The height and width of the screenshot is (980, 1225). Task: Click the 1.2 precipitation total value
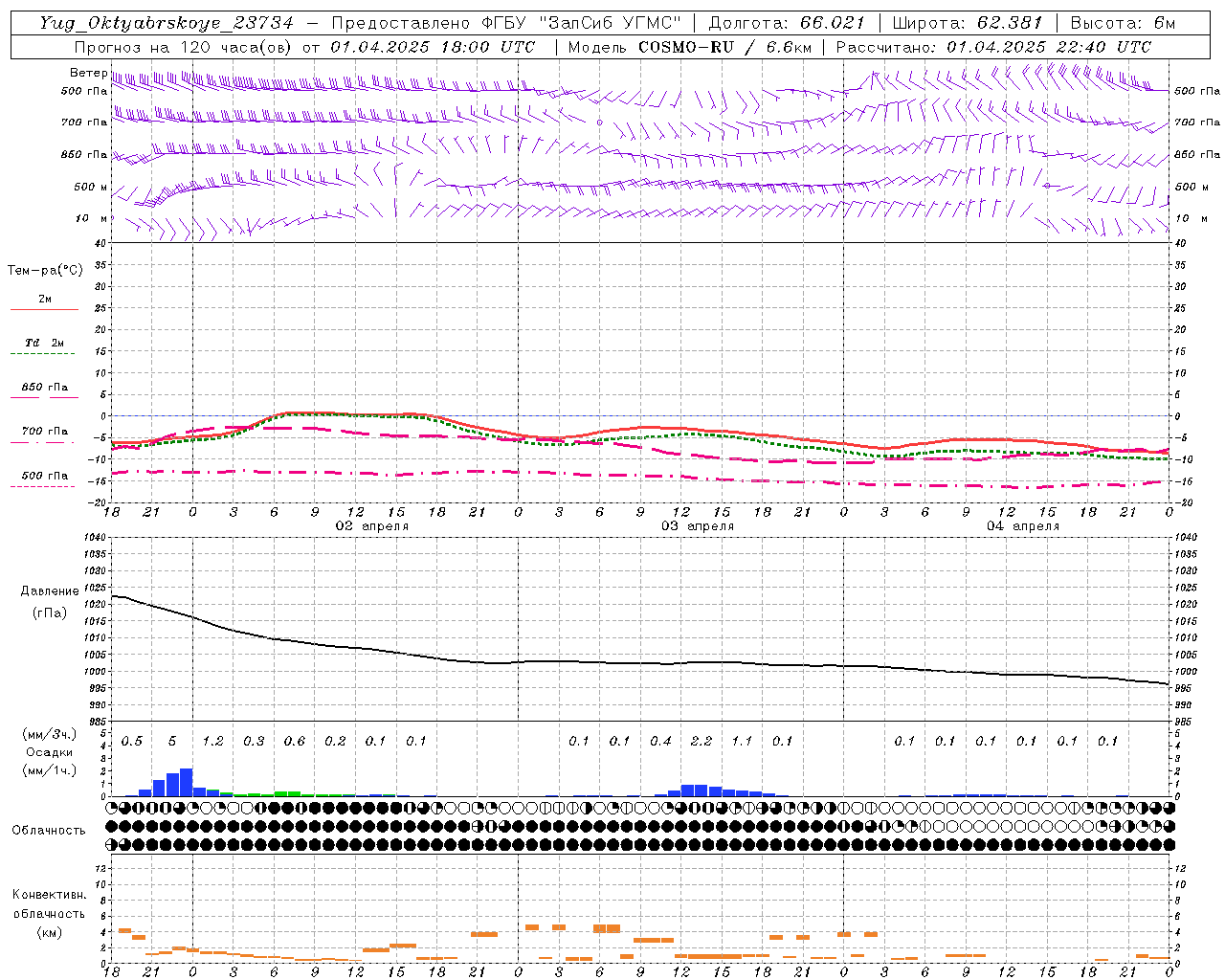[x=212, y=742]
